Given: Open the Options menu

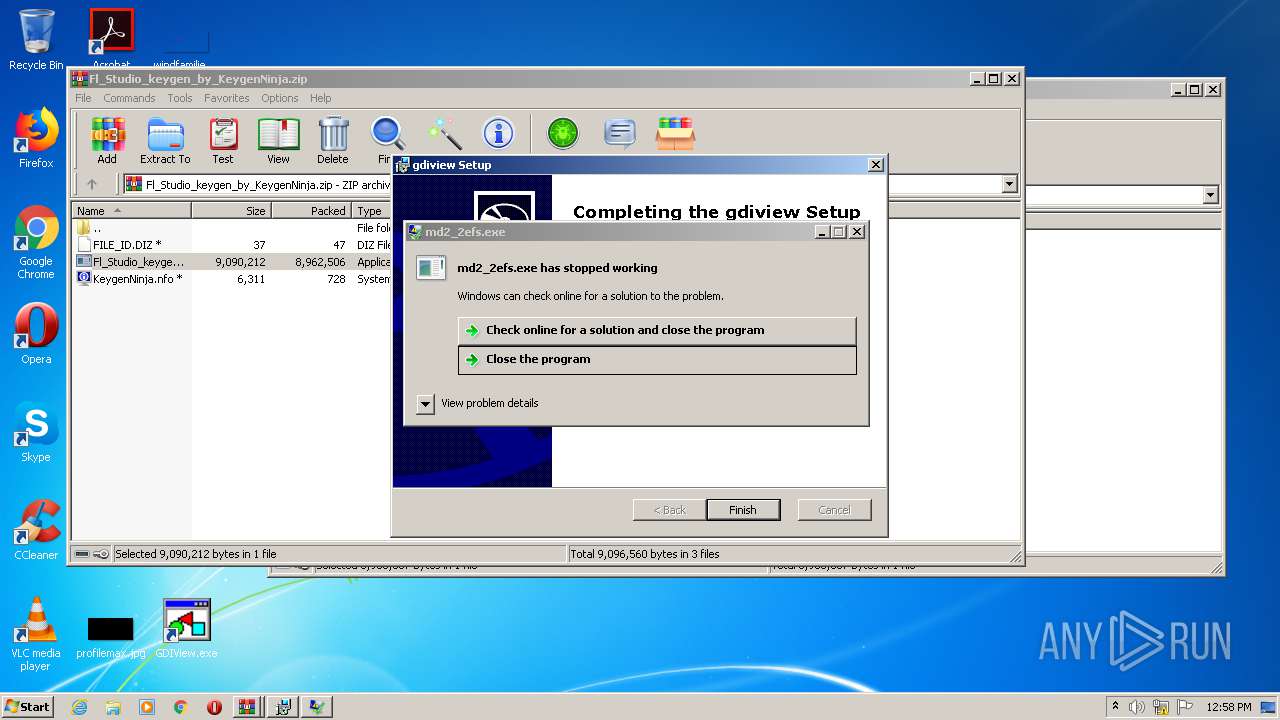Looking at the screenshot, I should click(x=280, y=98).
